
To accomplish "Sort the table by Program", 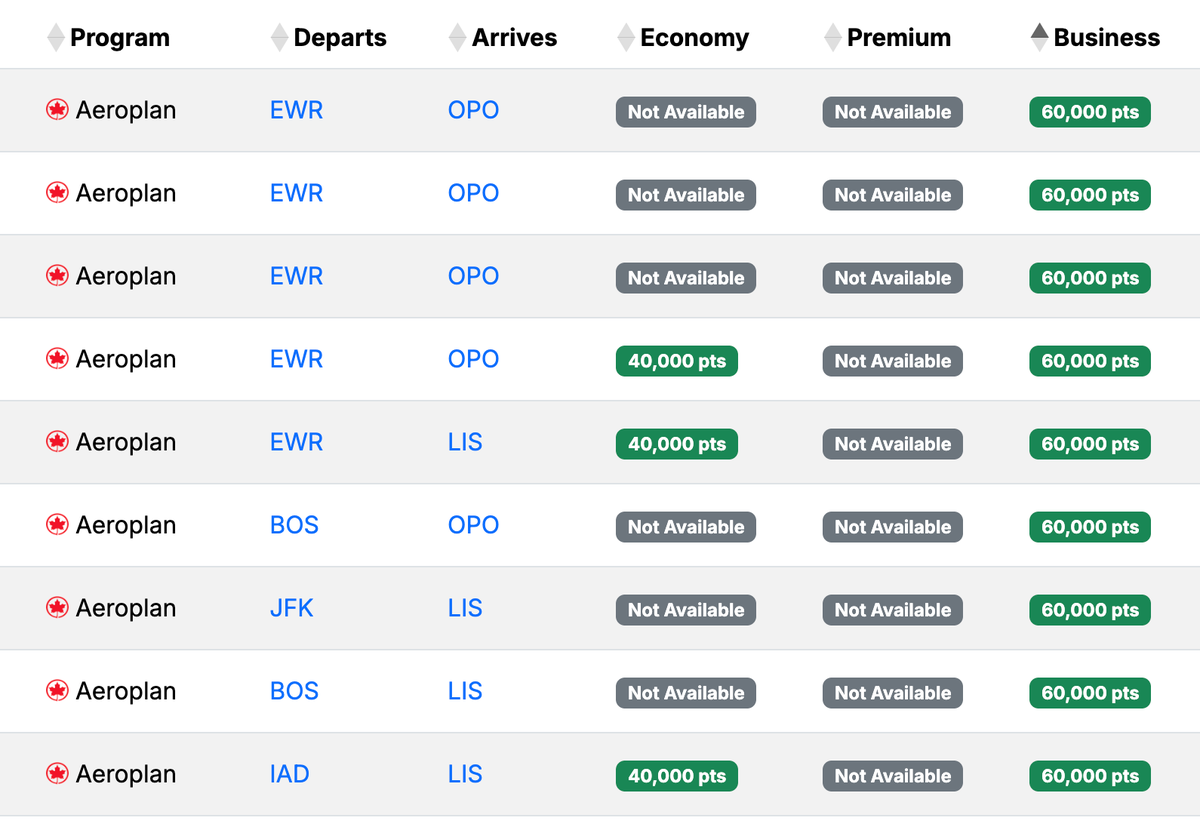I will pos(53,37).
